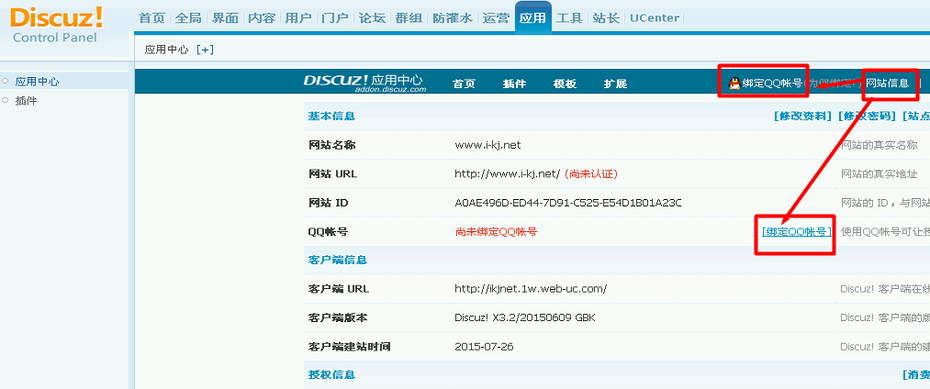Click the addon.discuz.com text under logo

(391, 90)
